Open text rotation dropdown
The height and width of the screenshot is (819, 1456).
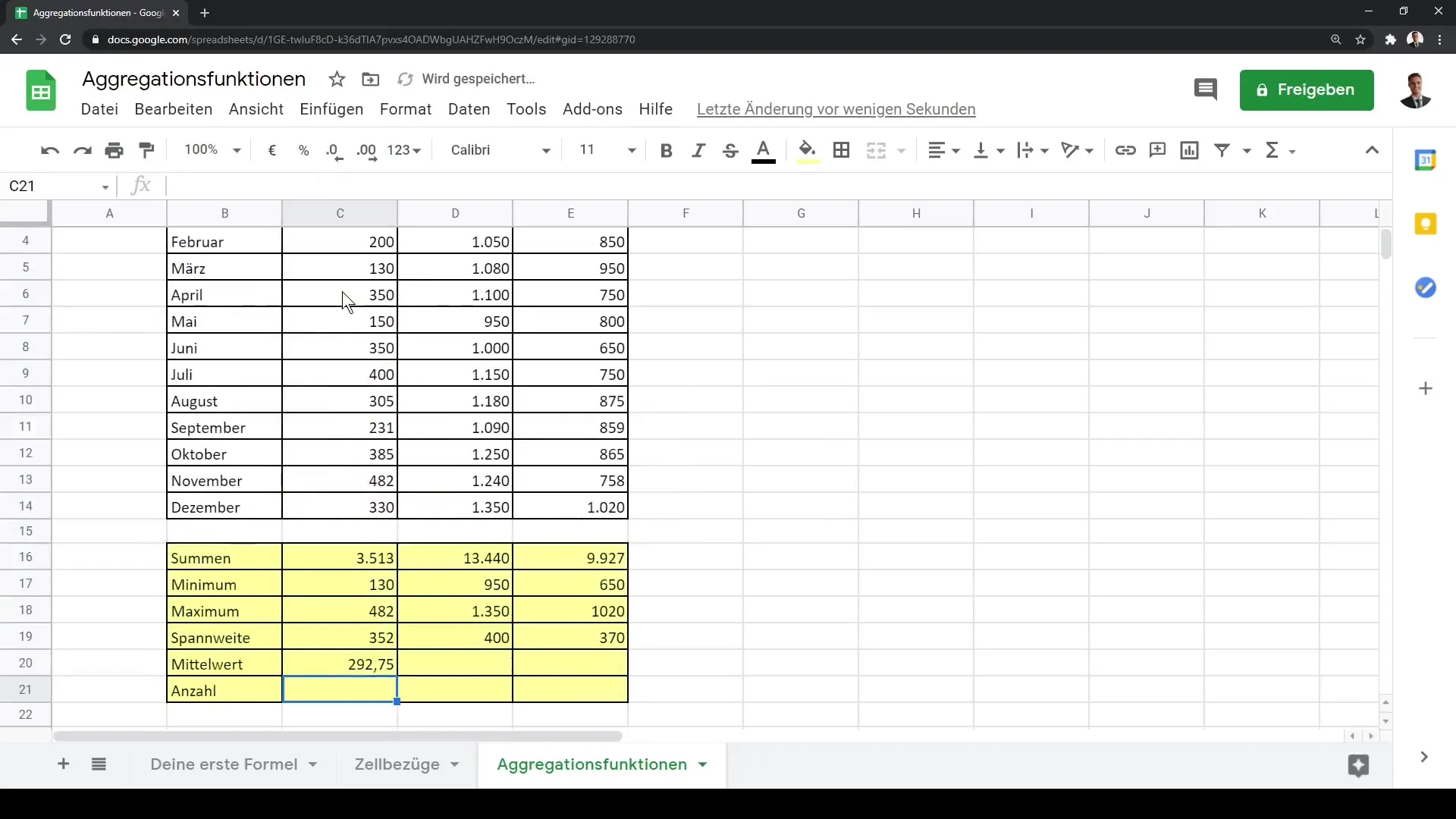(1077, 150)
